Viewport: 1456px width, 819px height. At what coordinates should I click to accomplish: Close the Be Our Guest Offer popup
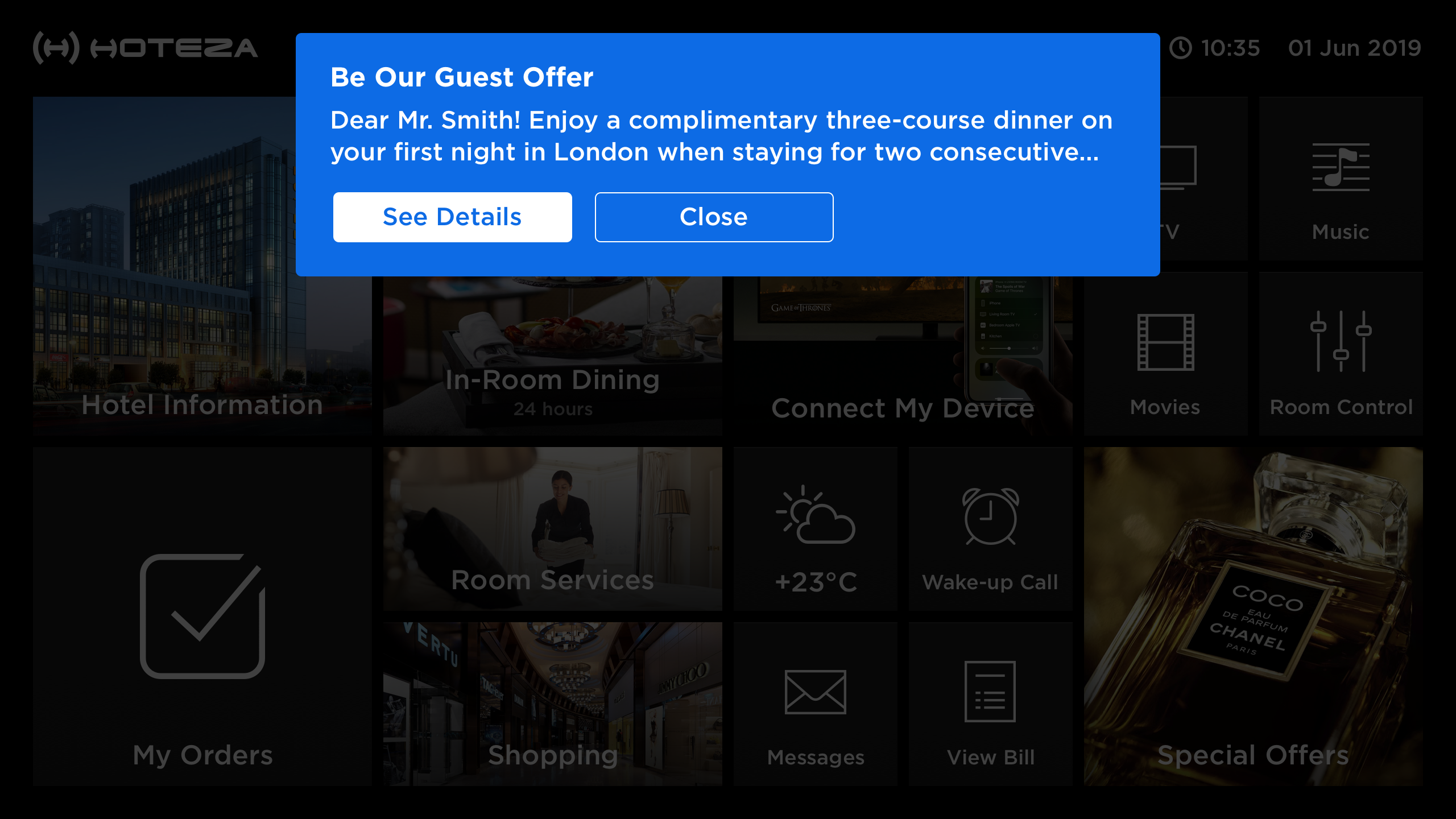(x=714, y=217)
